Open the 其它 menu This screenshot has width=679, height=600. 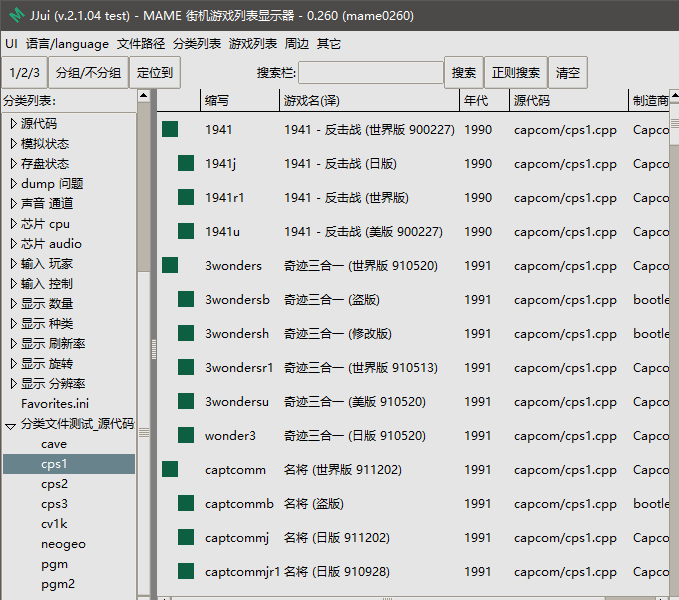[x=329, y=44]
